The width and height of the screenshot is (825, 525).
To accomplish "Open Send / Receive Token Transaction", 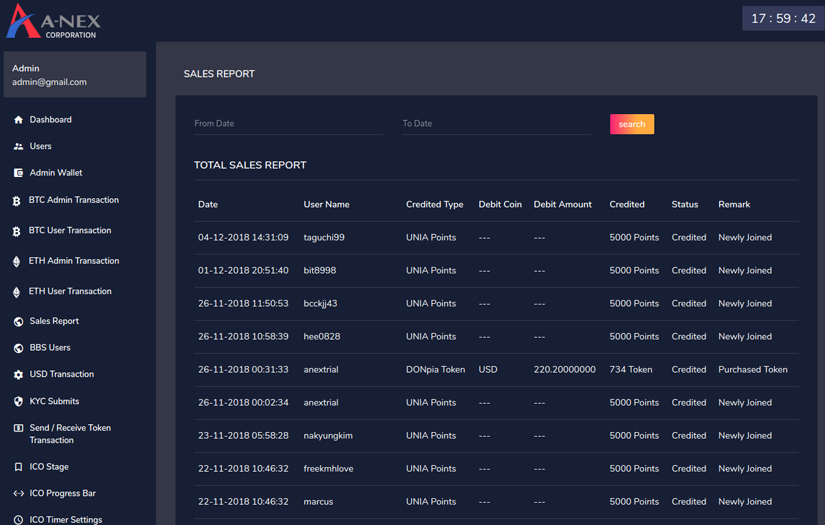I will pyautogui.click(x=70, y=434).
